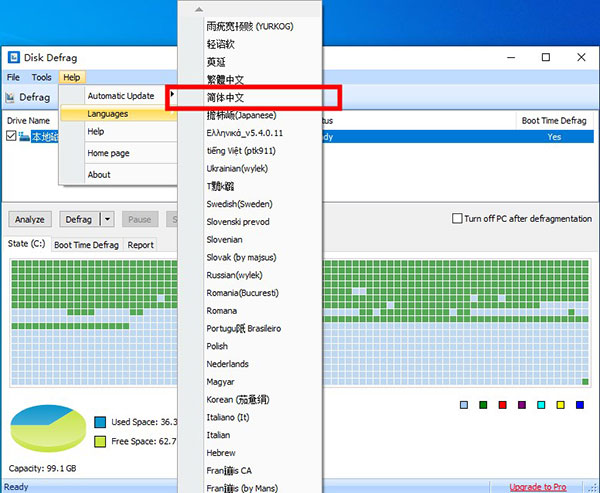Click the dark green color legend swatch
The width and height of the screenshot is (600, 493).
click(x=483, y=405)
